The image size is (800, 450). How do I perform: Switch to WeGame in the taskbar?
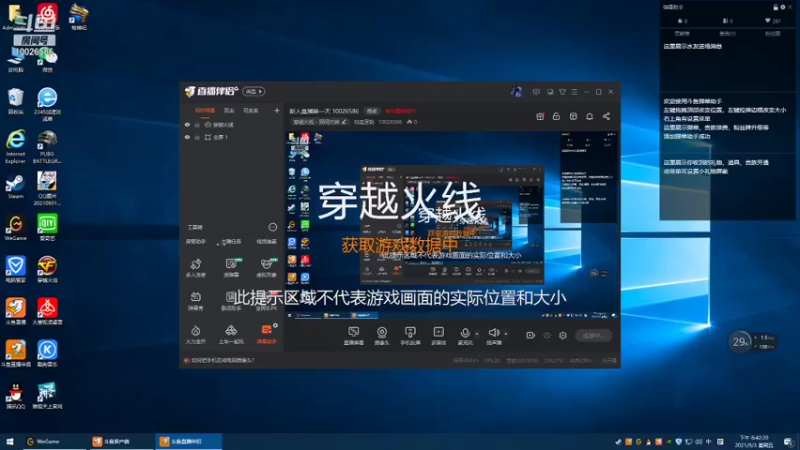tap(54, 441)
